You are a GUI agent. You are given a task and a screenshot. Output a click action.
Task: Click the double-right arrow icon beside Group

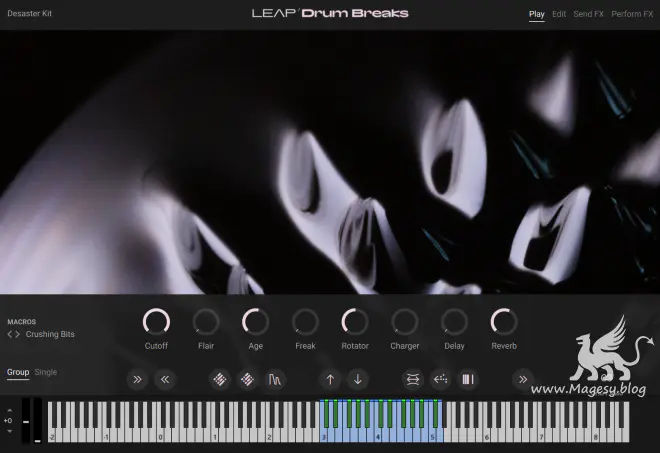[x=137, y=380]
